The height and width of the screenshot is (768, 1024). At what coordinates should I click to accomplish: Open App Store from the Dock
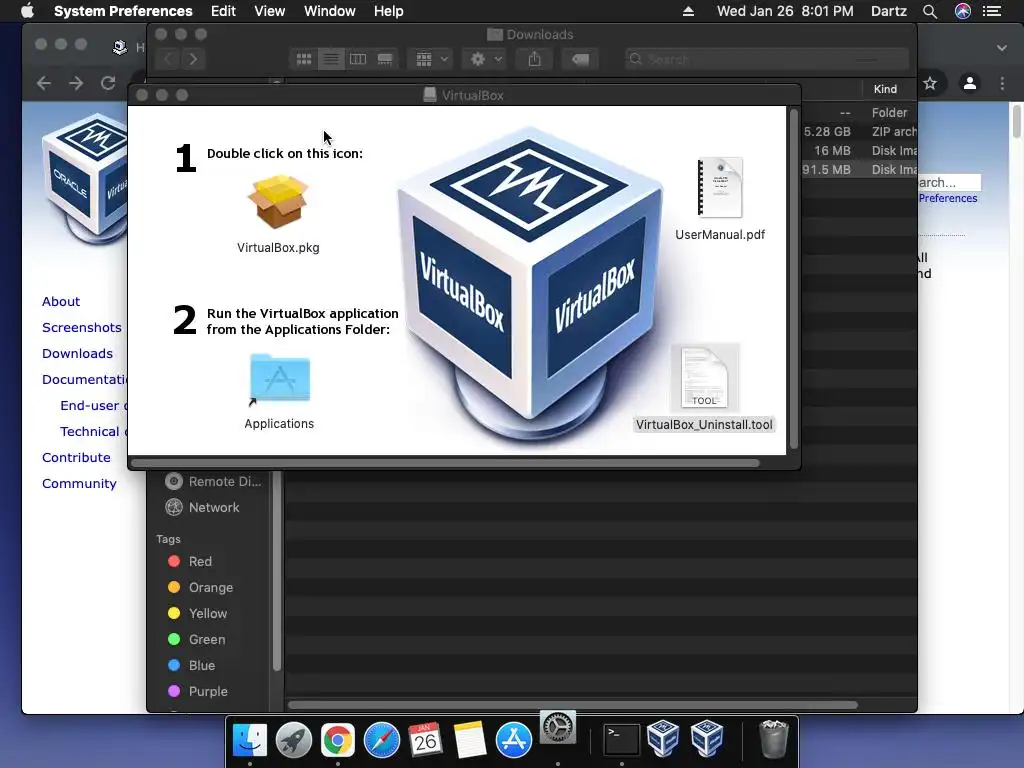point(513,740)
